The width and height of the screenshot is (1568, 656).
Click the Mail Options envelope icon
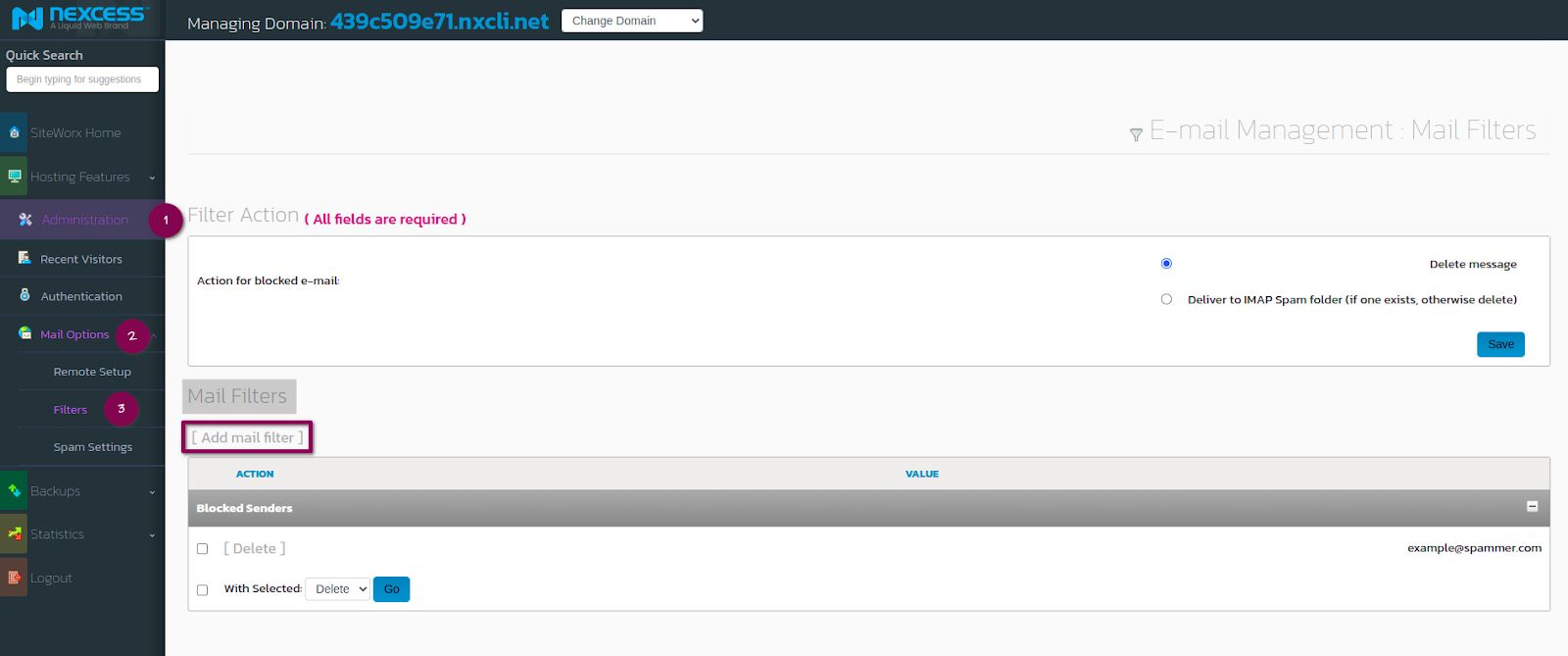pyautogui.click(x=24, y=333)
